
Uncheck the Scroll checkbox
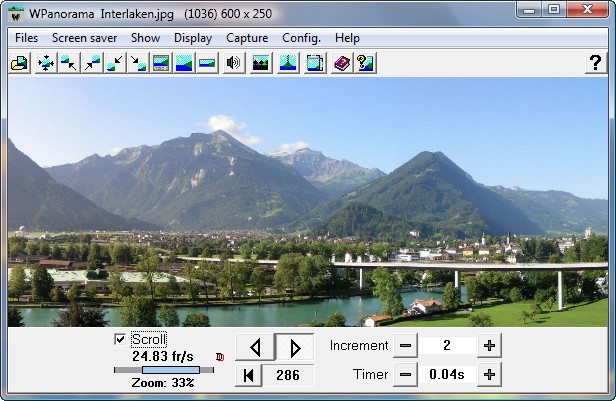click(120, 339)
